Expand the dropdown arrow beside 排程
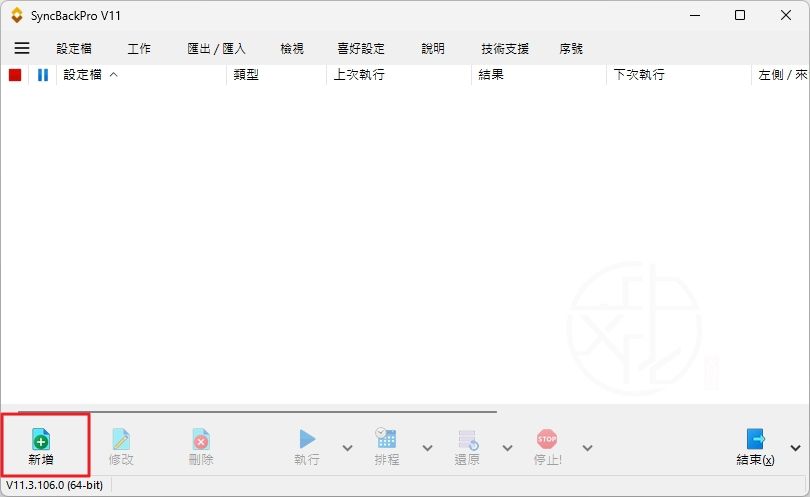 [x=427, y=448]
